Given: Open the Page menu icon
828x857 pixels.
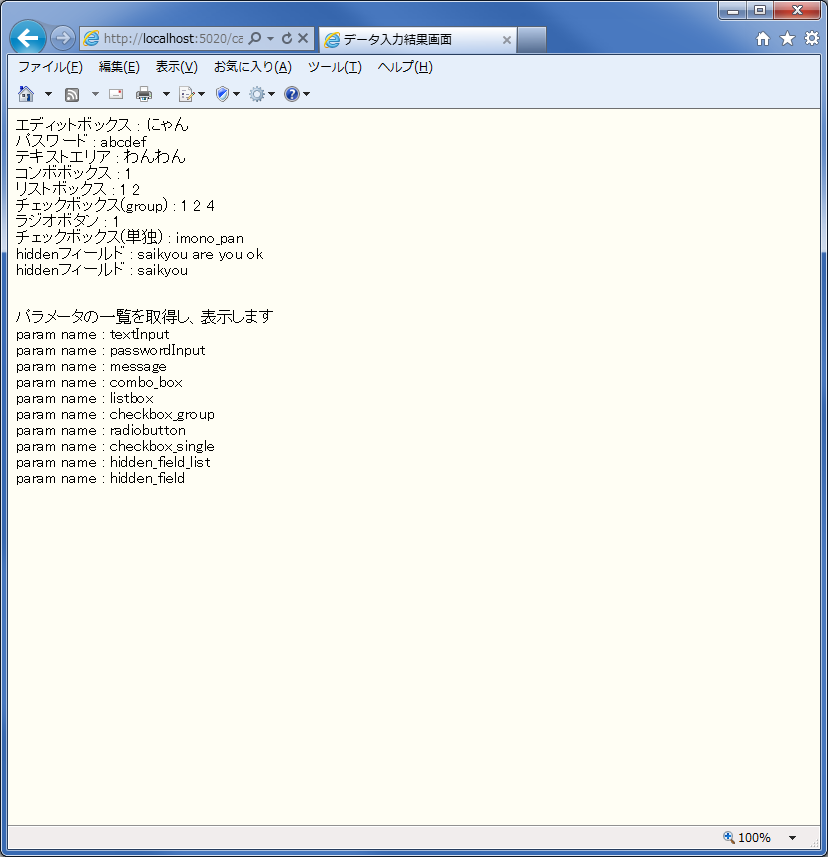Looking at the screenshot, I should pyautogui.click(x=191, y=94).
